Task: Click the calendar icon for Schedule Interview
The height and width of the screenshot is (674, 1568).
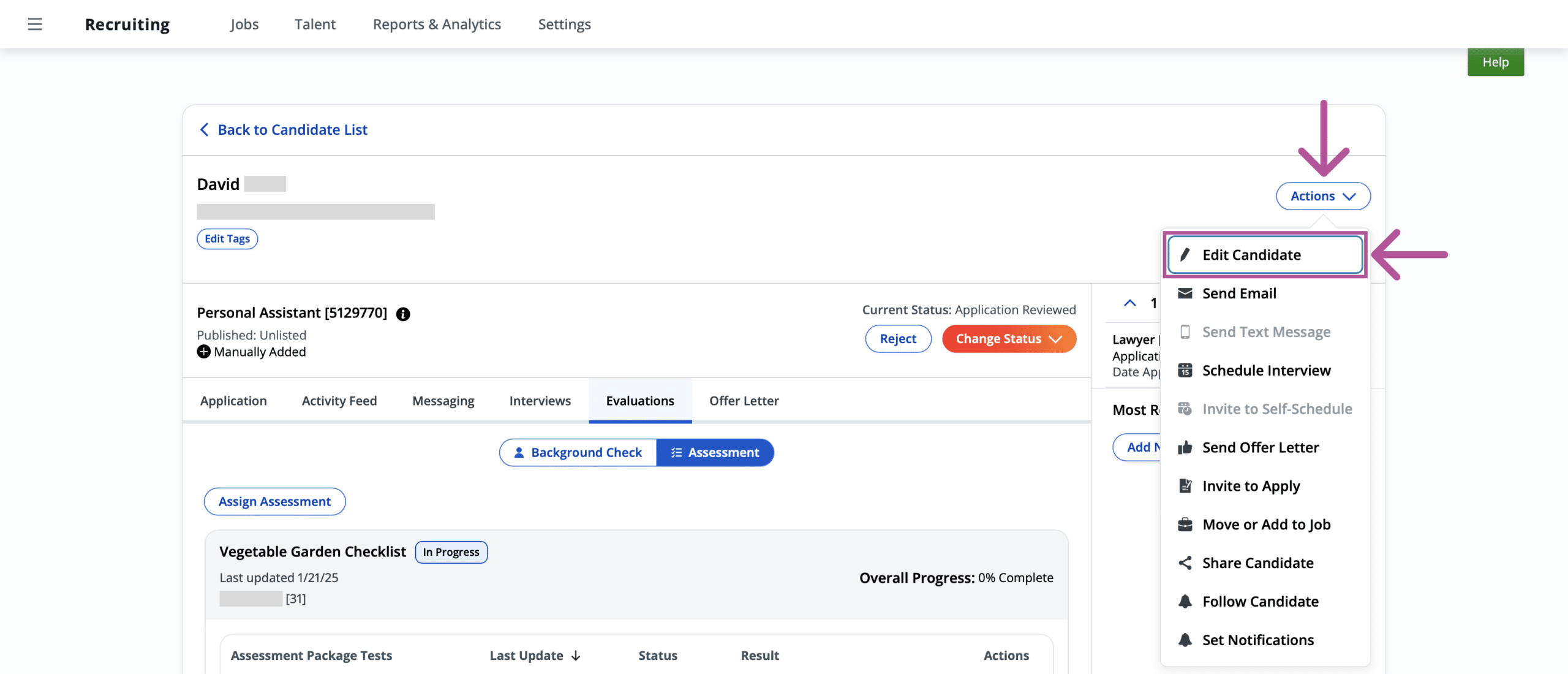Action: click(1185, 371)
